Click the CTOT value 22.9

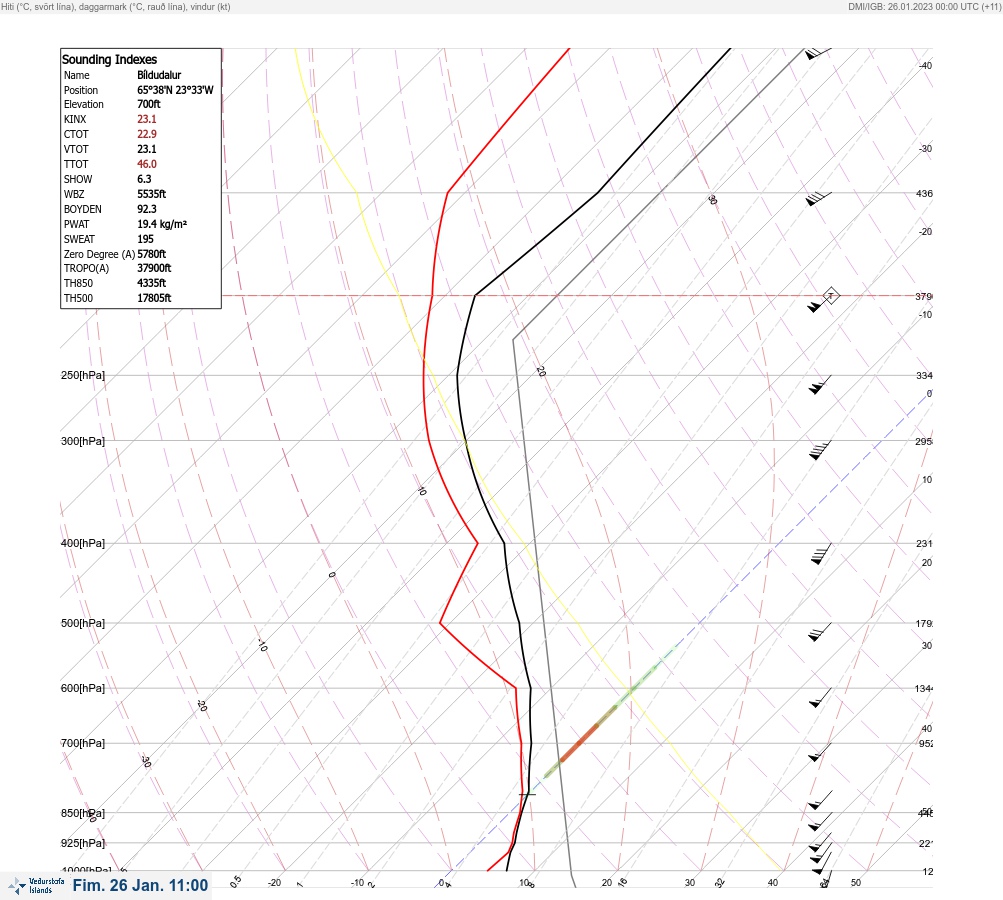[x=146, y=134]
